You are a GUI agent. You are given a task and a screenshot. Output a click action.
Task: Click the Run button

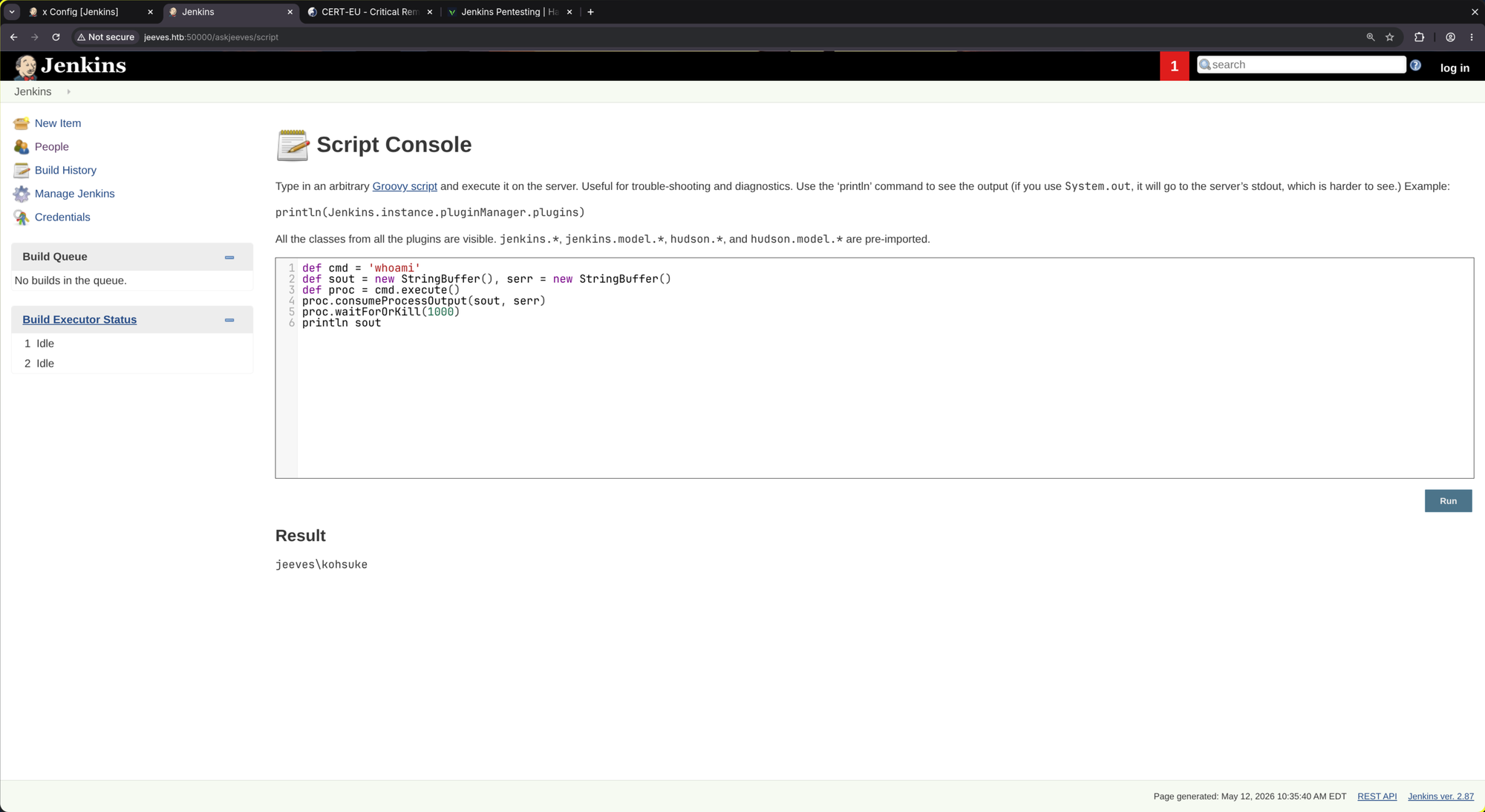(x=1448, y=501)
